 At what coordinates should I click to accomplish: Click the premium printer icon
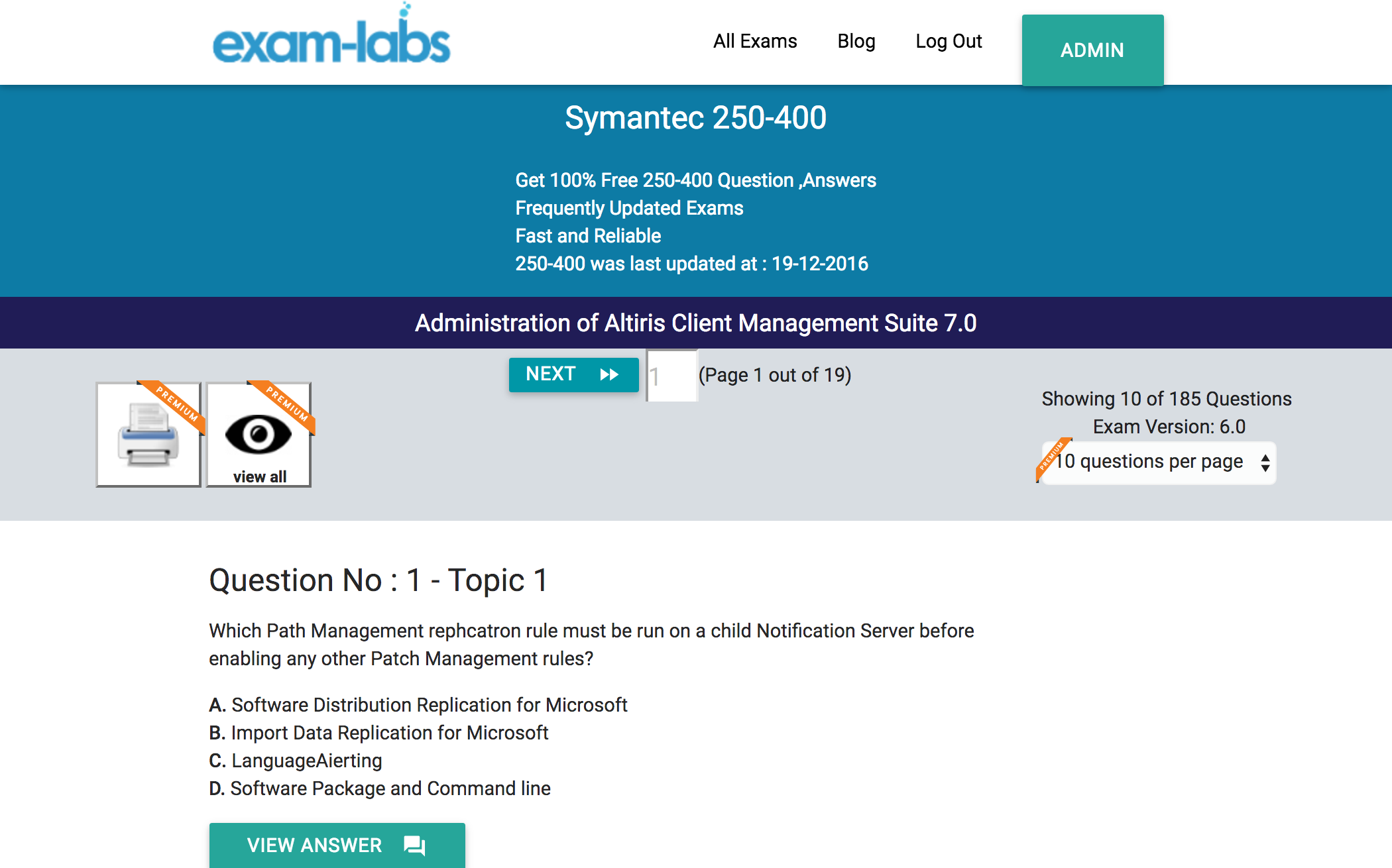tap(149, 435)
